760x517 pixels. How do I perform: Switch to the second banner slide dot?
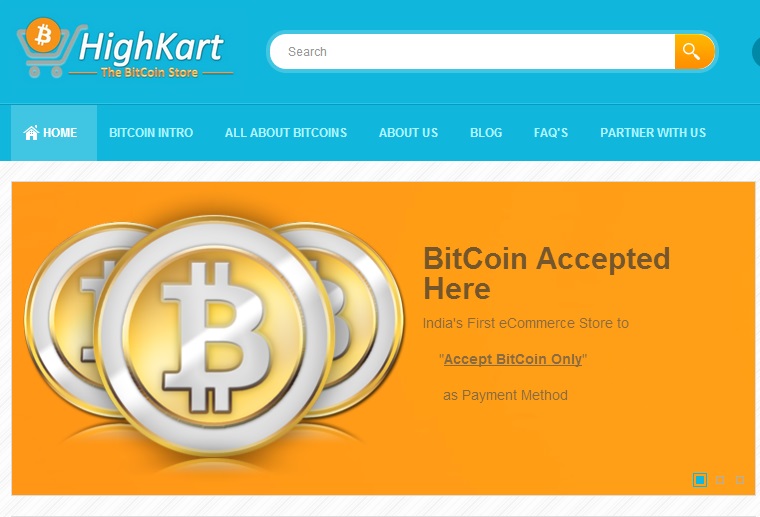click(720, 480)
